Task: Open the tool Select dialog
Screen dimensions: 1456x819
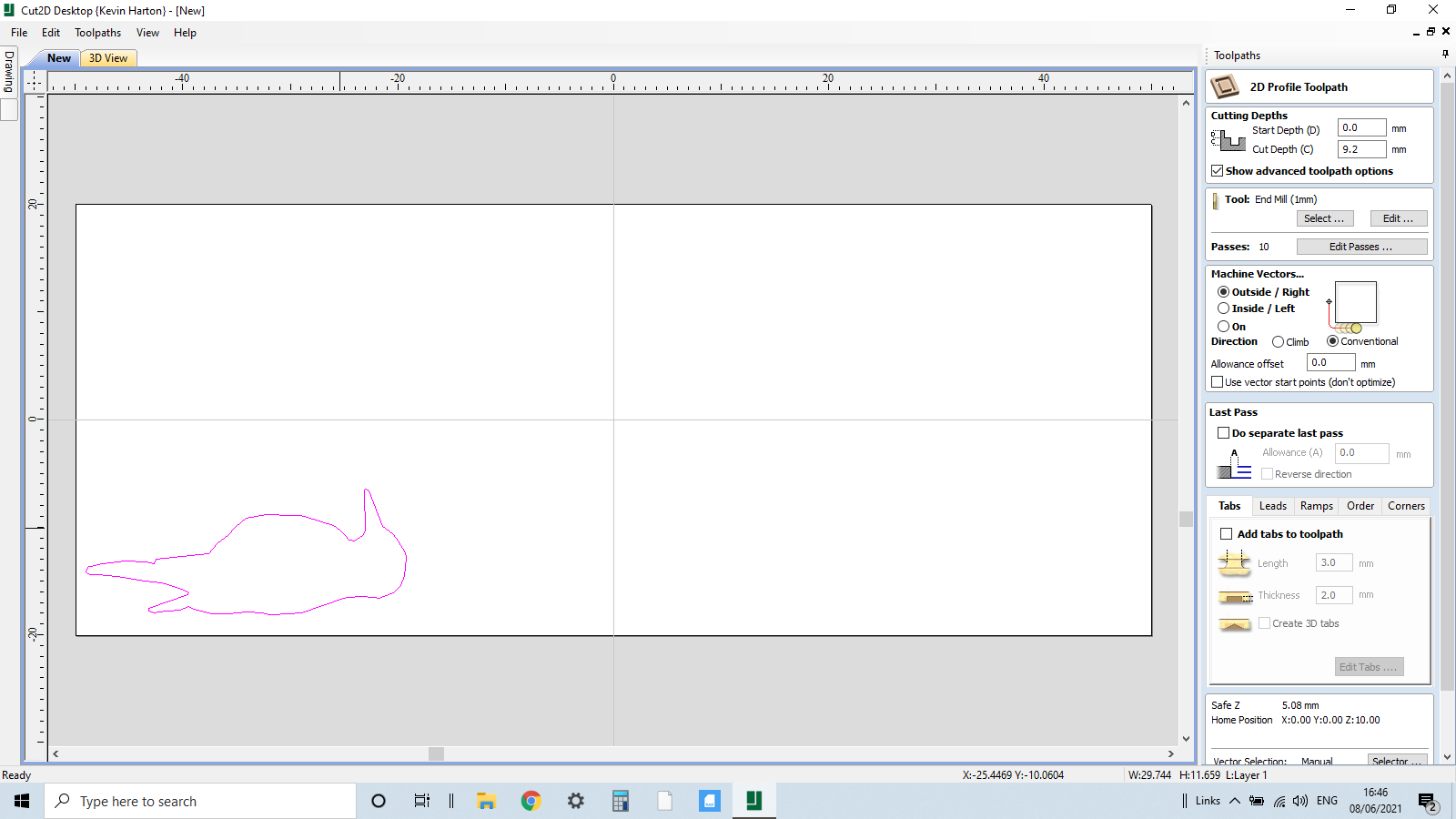Action: click(1324, 218)
